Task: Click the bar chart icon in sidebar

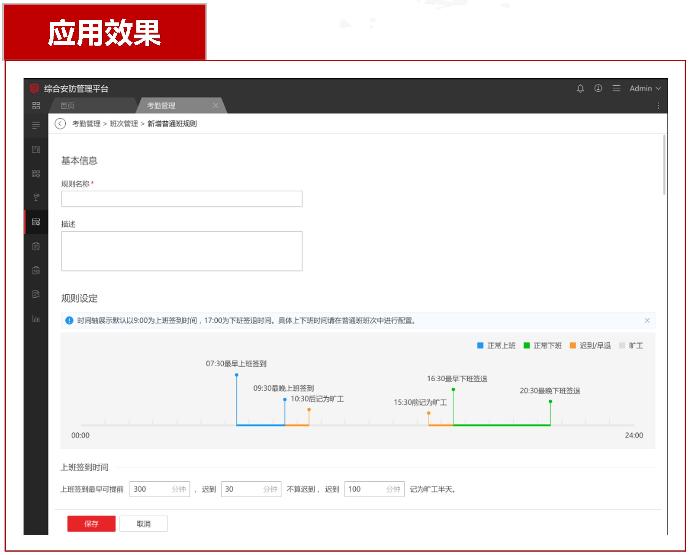Action: click(36, 319)
